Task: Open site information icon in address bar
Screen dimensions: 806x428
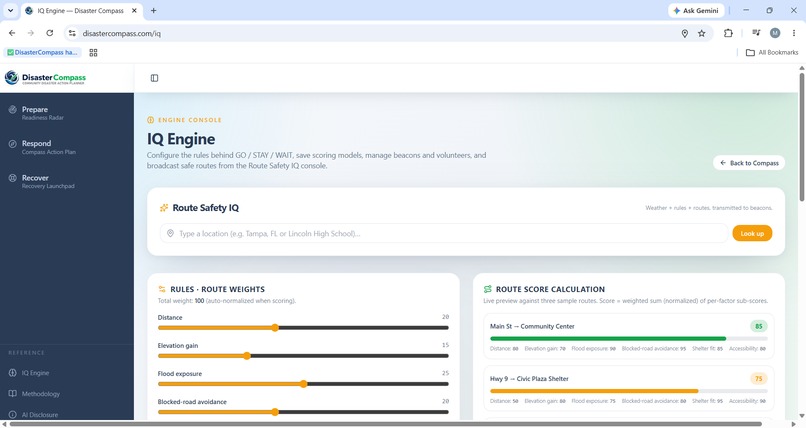Action: click(72, 33)
